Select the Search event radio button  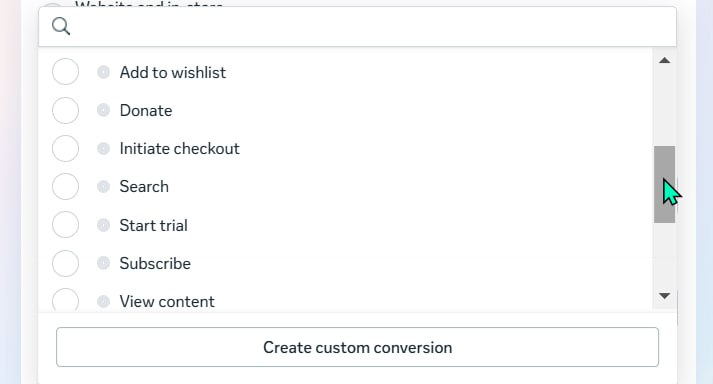(x=65, y=187)
